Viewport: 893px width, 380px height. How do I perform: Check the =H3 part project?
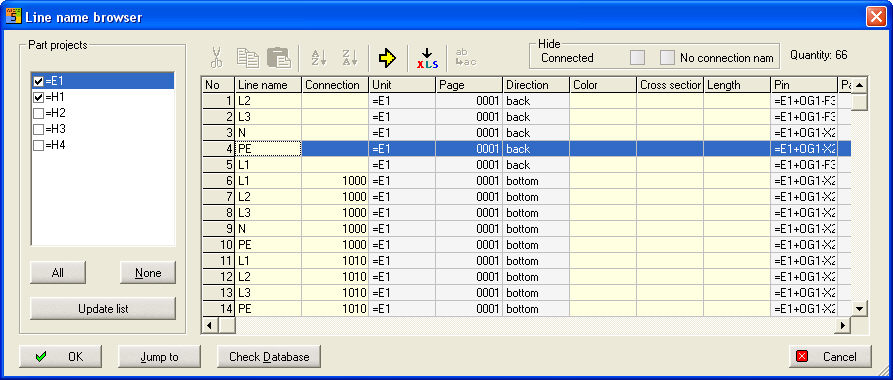point(39,129)
